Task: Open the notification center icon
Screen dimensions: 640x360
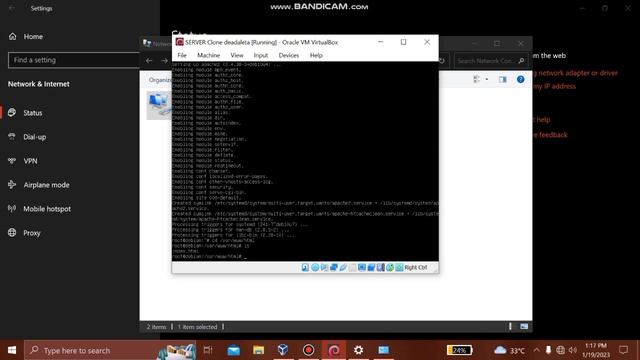Action: click(x=623, y=350)
